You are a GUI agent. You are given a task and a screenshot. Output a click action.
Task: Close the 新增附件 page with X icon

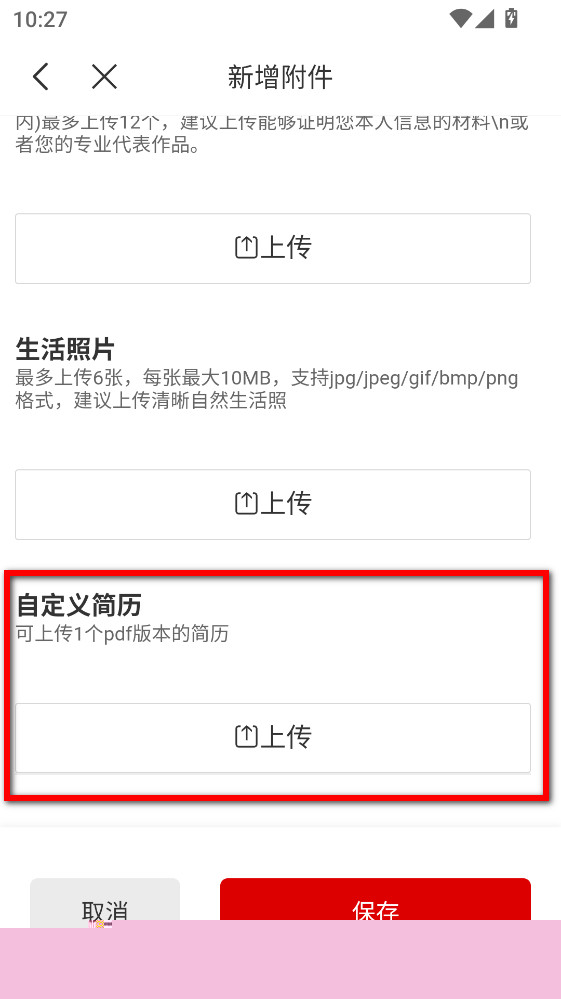click(104, 77)
